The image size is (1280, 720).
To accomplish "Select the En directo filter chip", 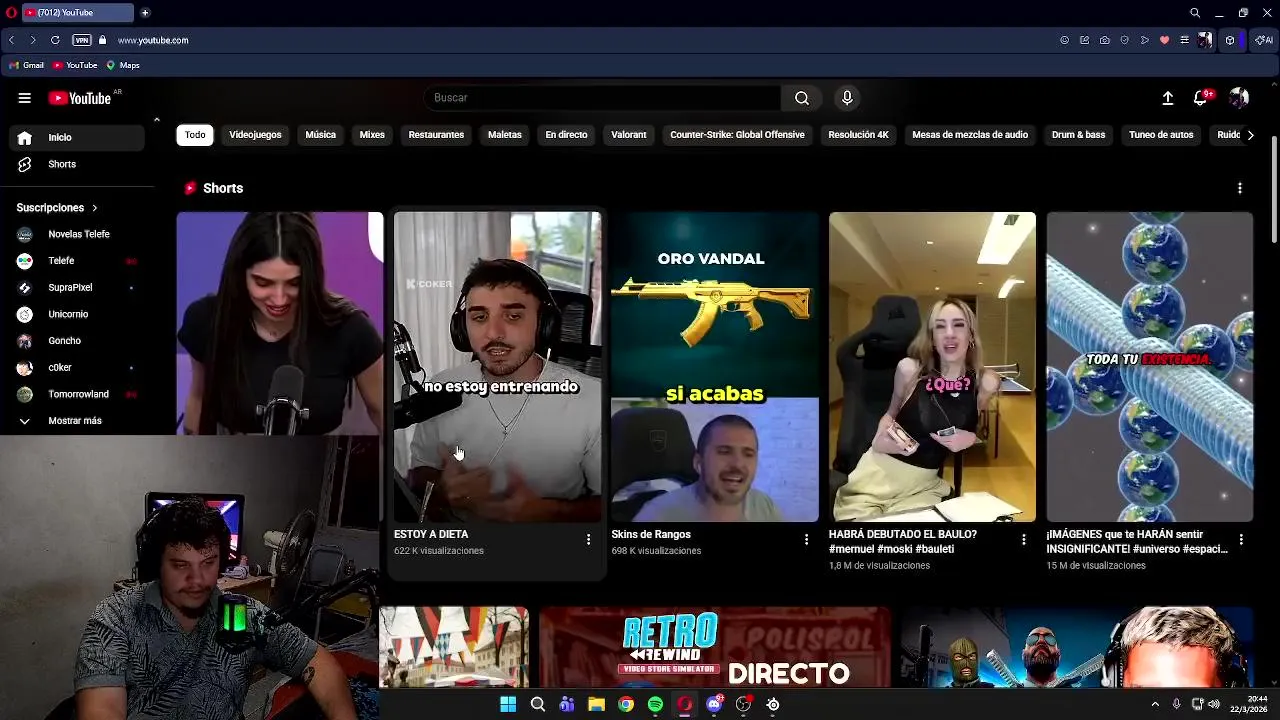I will coord(566,135).
